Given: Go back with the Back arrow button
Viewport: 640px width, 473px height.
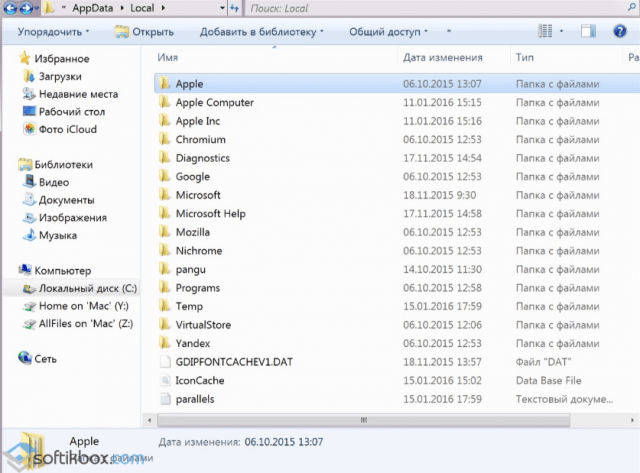Looking at the screenshot, I should tap(10, 8).
